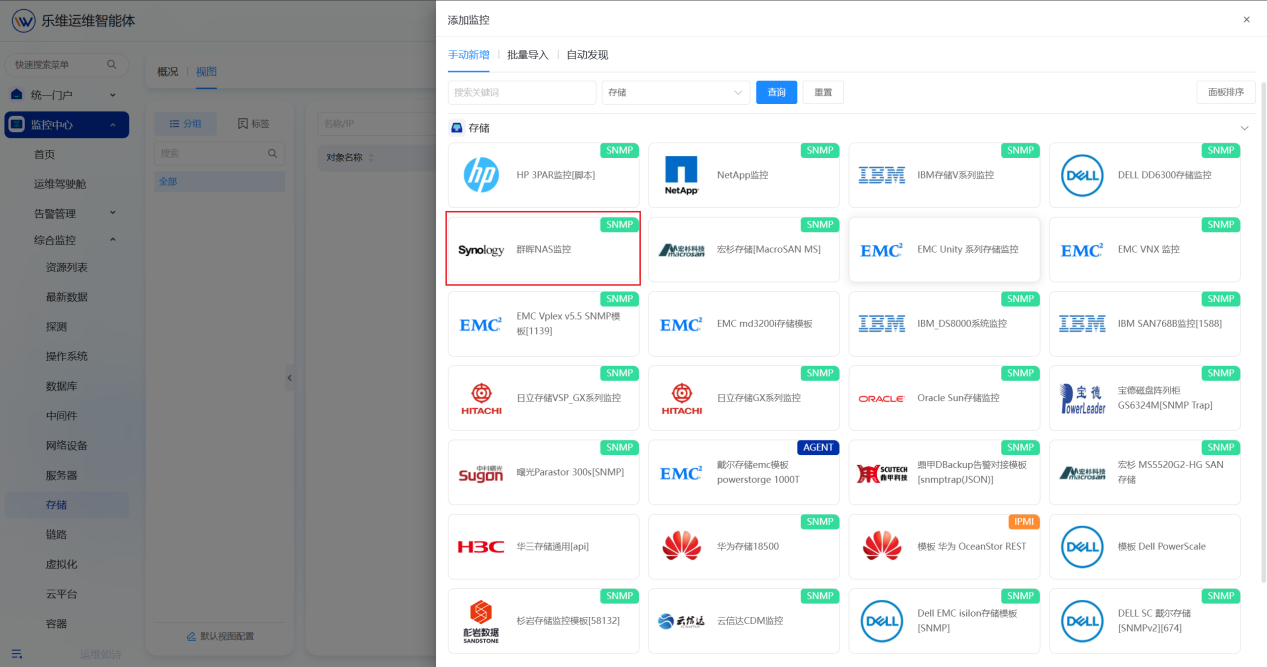Click the IBM logo for IBM_DS8000系统监控
This screenshot has height=667, width=1267.
click(881, 324)
